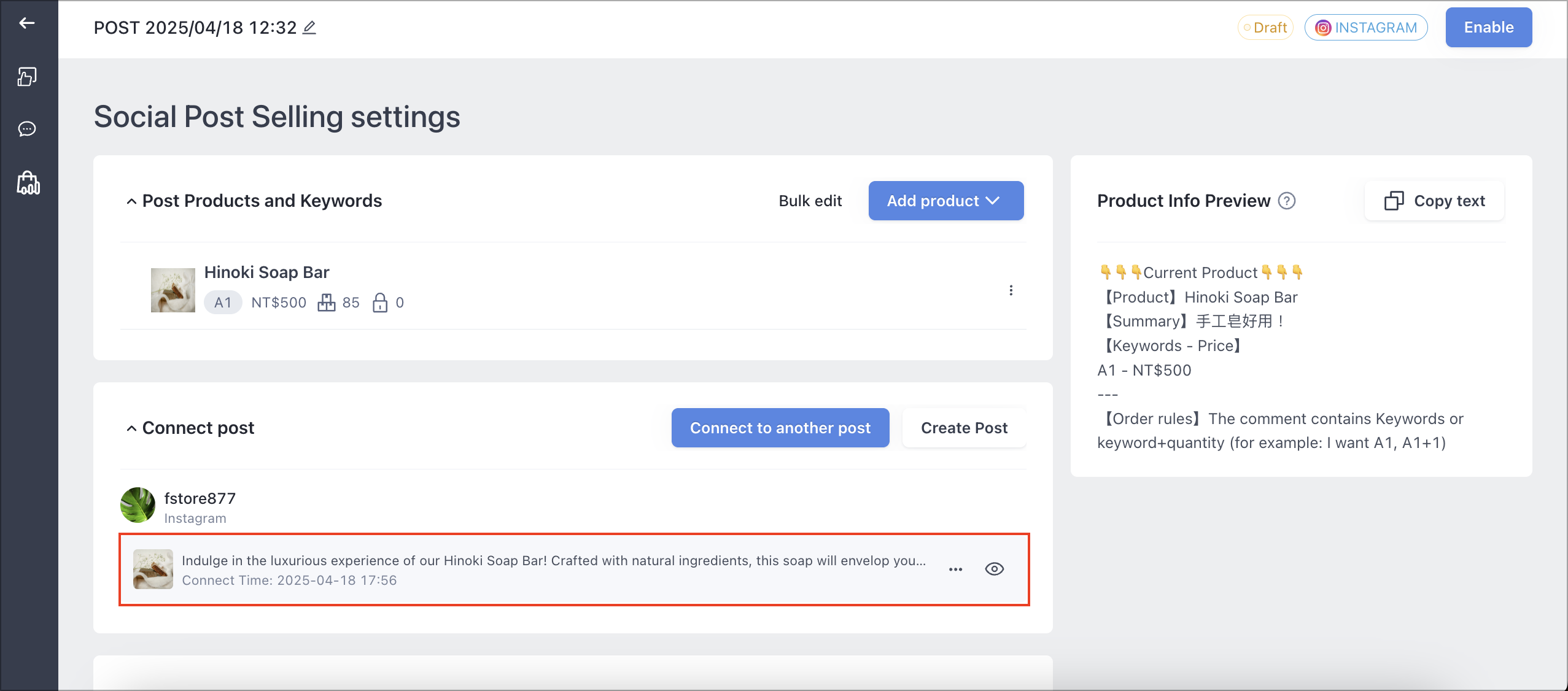Edit the post title with pencil icon
Image resolution: width=1568 pixels, height=691 pixels.
click(x=309, y=28)
